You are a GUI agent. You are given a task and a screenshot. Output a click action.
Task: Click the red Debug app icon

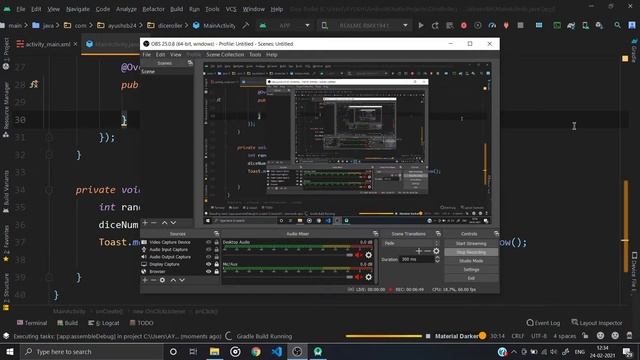[464, 25]
